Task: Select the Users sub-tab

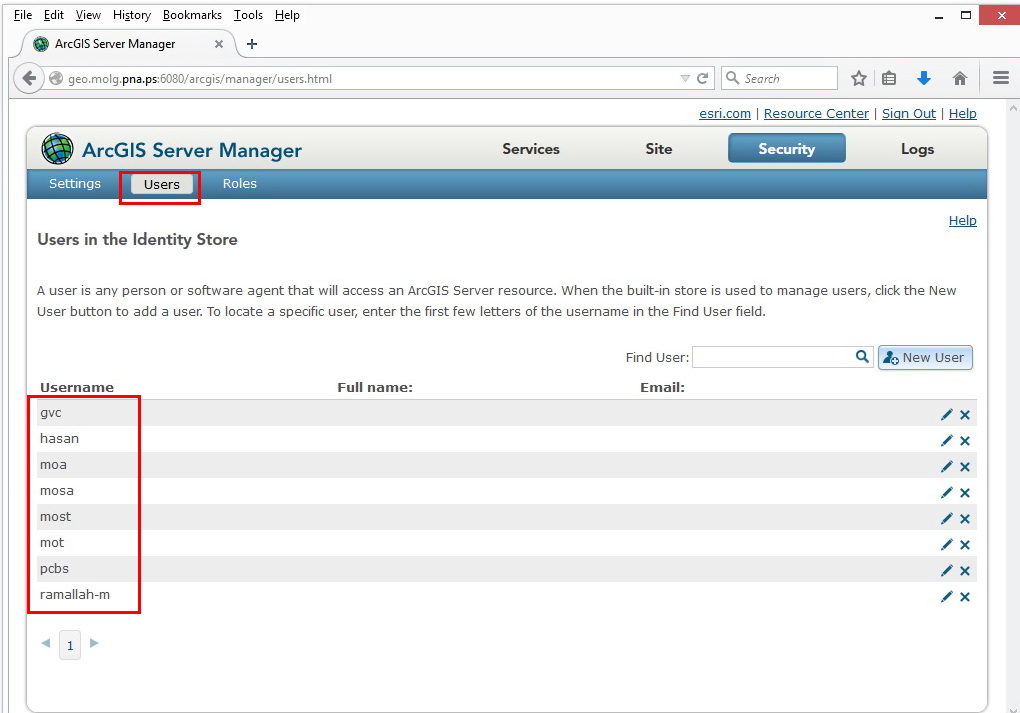Action: pos(161,184)
